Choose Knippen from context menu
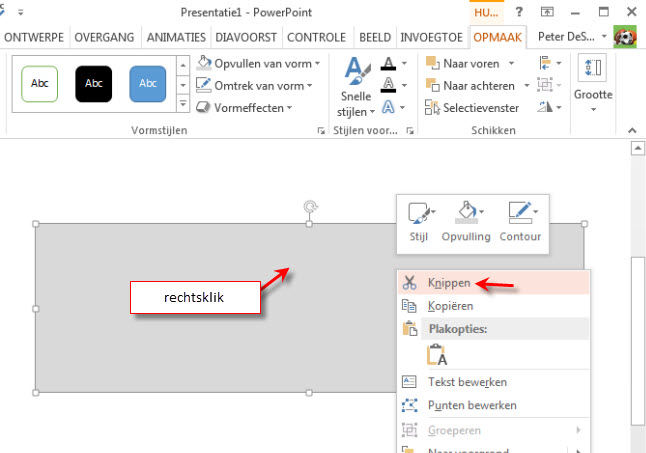646x453 pixels. (494, 283)
